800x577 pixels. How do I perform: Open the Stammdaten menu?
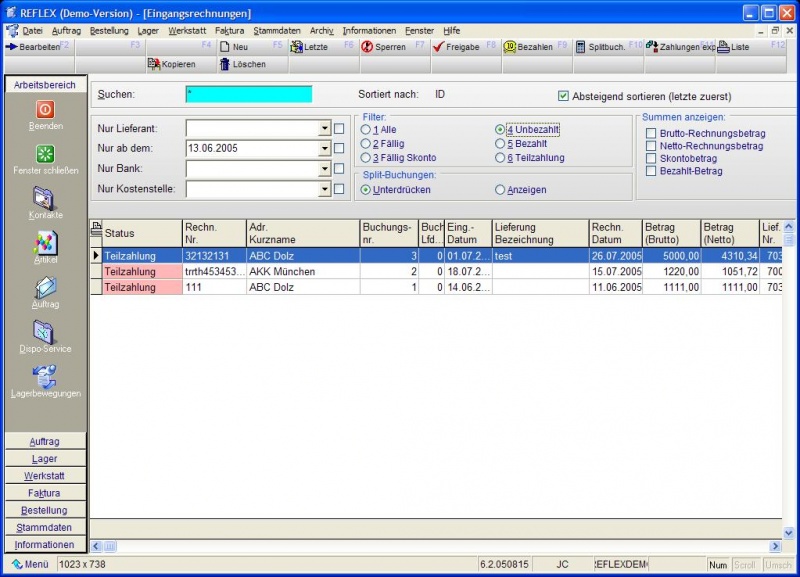click(277, 31)
